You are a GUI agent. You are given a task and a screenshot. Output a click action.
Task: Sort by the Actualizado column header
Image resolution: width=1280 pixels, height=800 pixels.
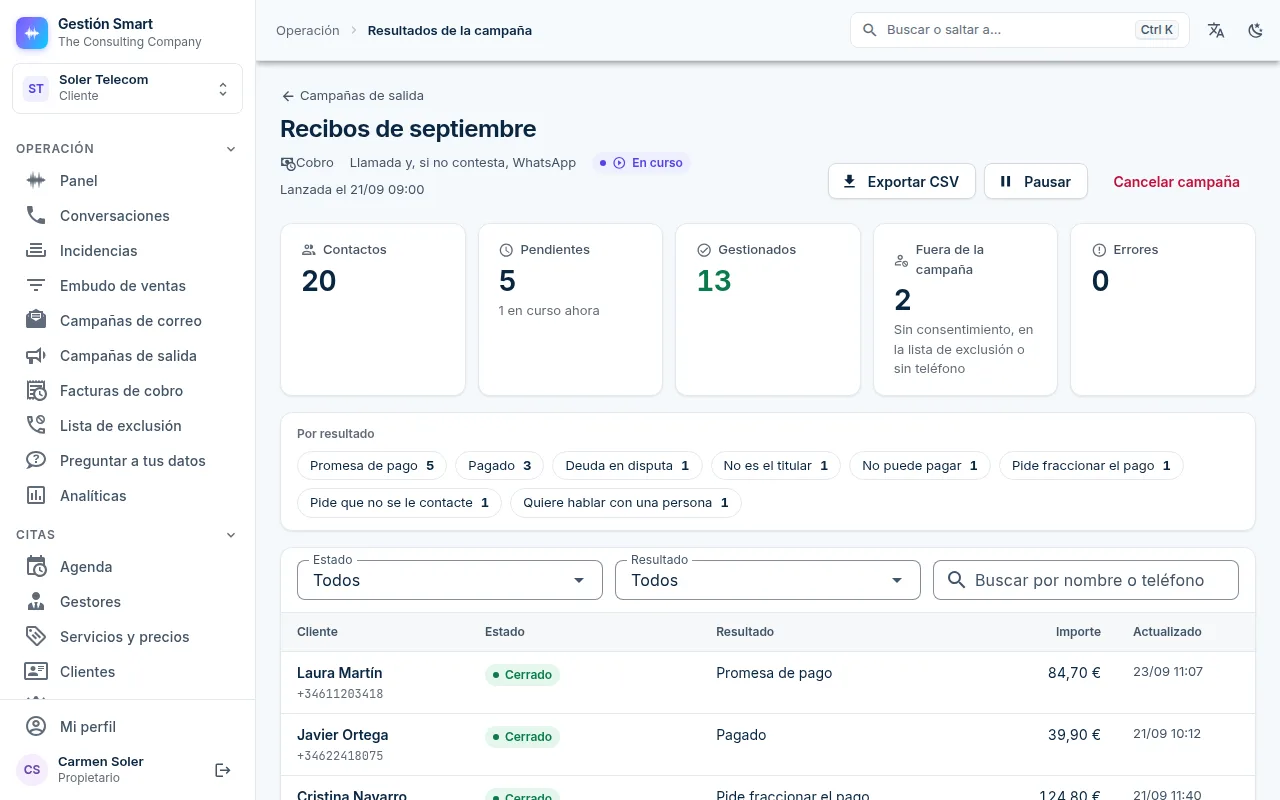click(1167, 632)
